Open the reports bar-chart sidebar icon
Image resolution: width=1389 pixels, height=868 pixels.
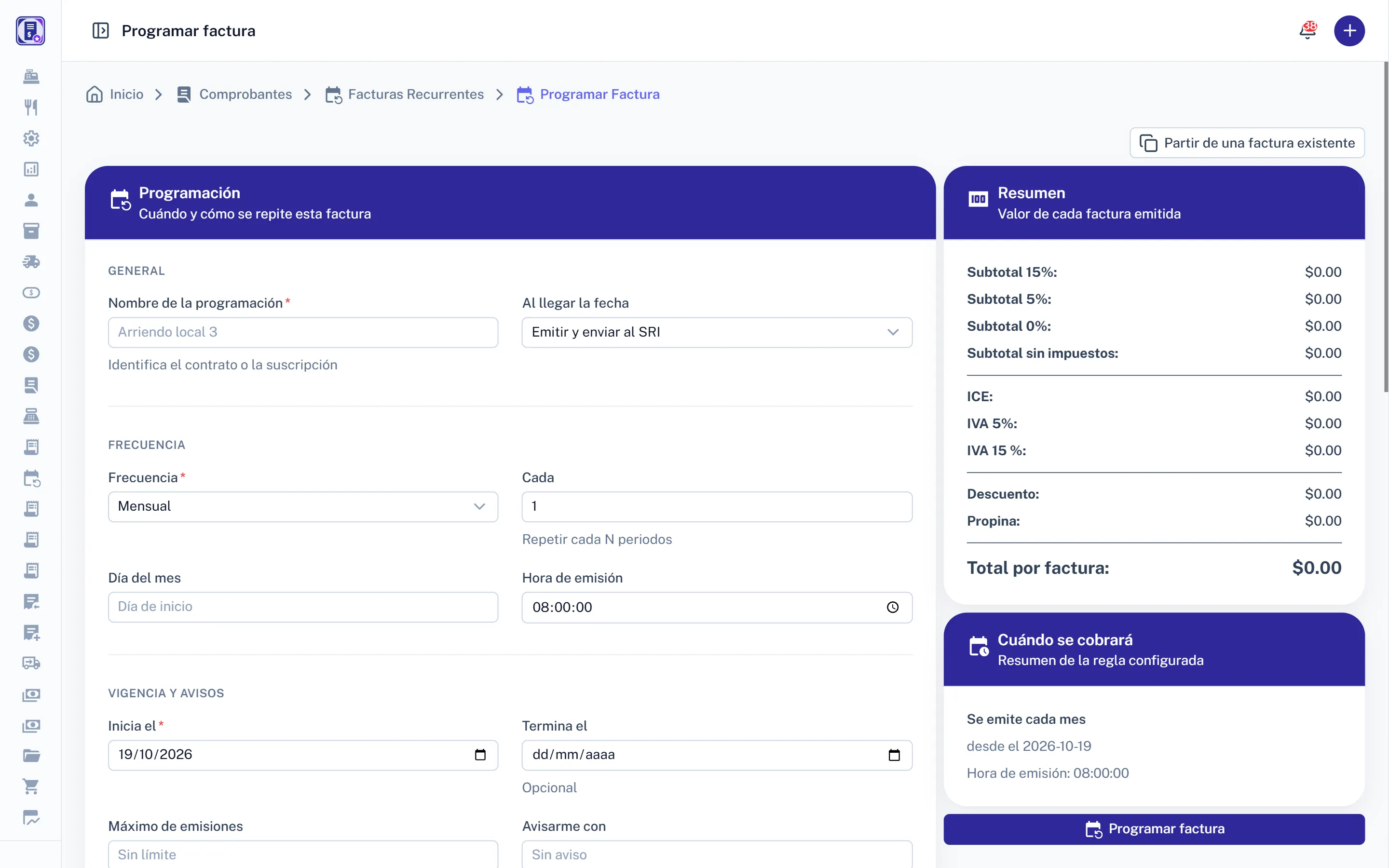[x=31, y=169]
